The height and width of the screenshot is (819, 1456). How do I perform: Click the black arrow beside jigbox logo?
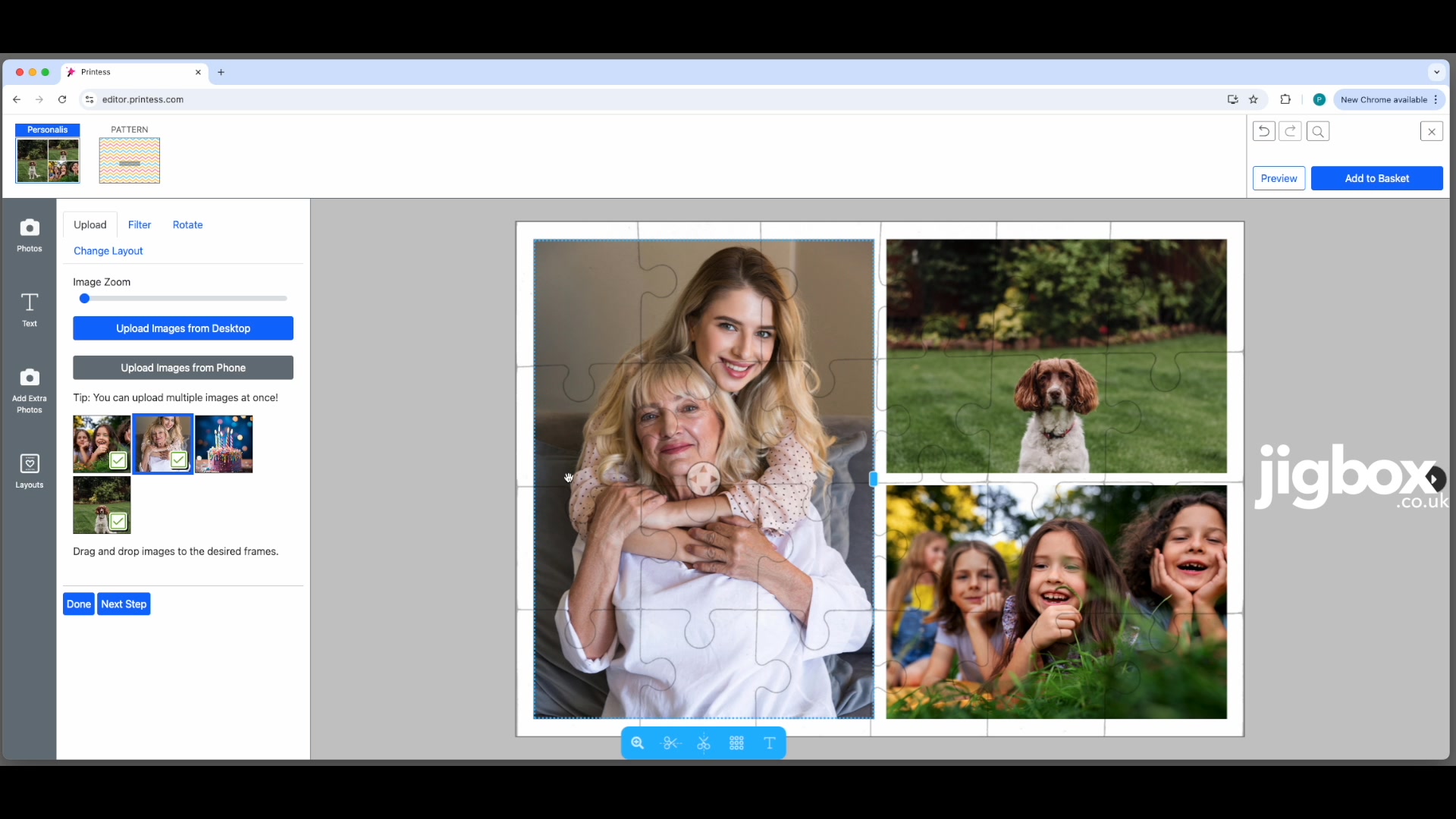click(1436, 479)
